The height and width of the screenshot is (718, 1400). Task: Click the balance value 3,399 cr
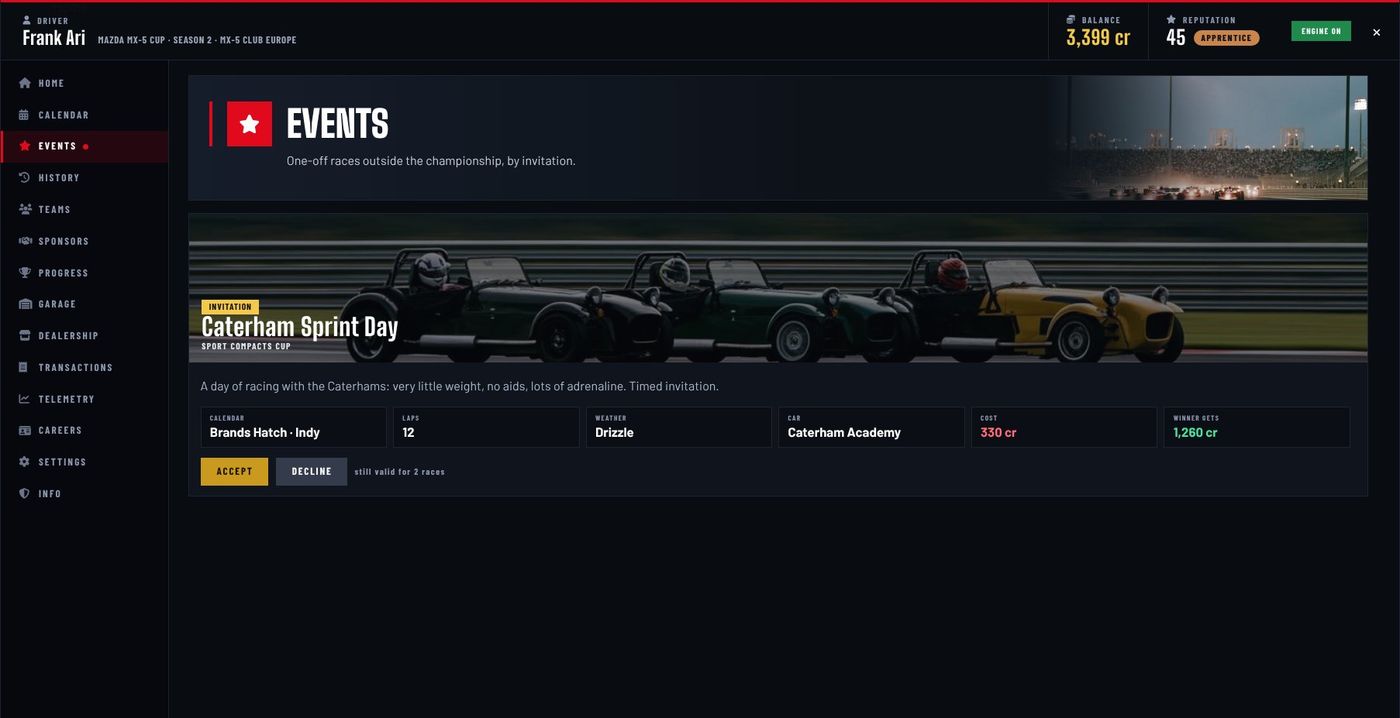point(1098,38)
